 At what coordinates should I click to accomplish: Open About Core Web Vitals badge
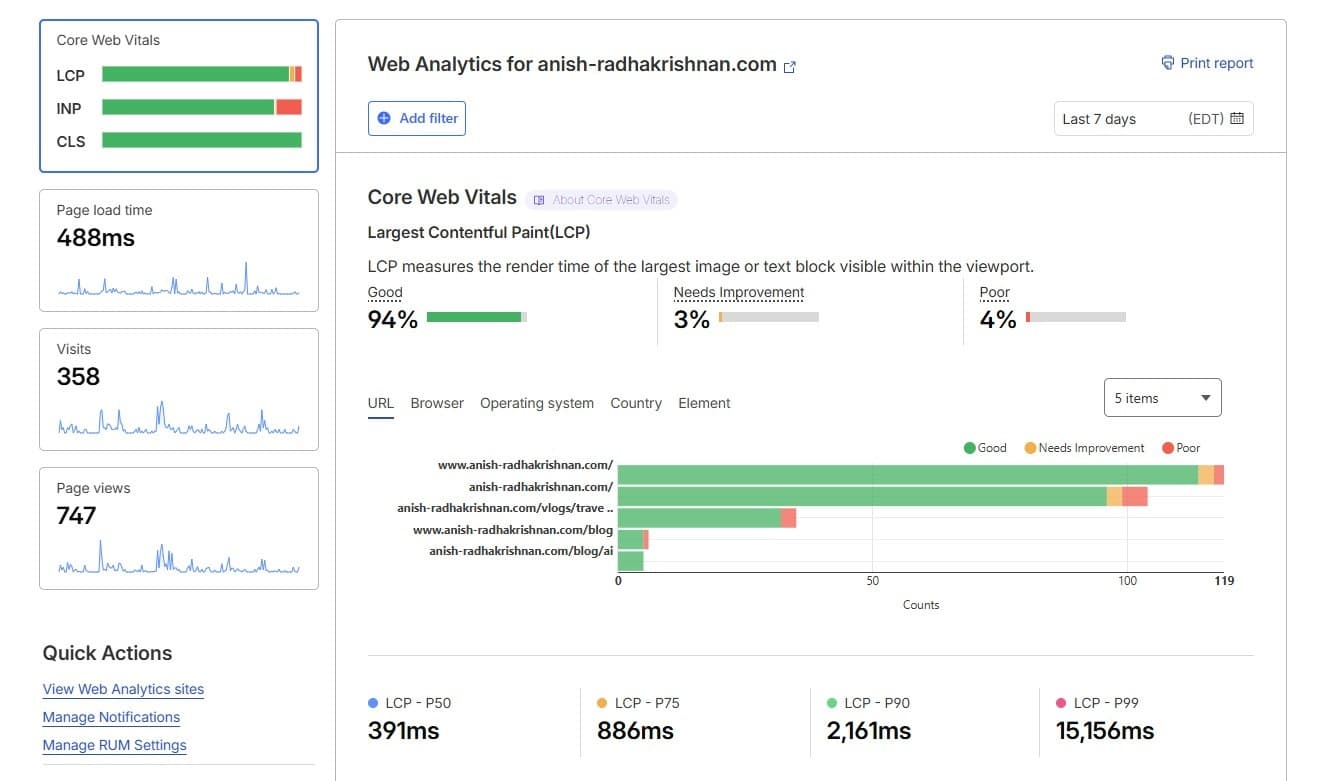point(601,200)
